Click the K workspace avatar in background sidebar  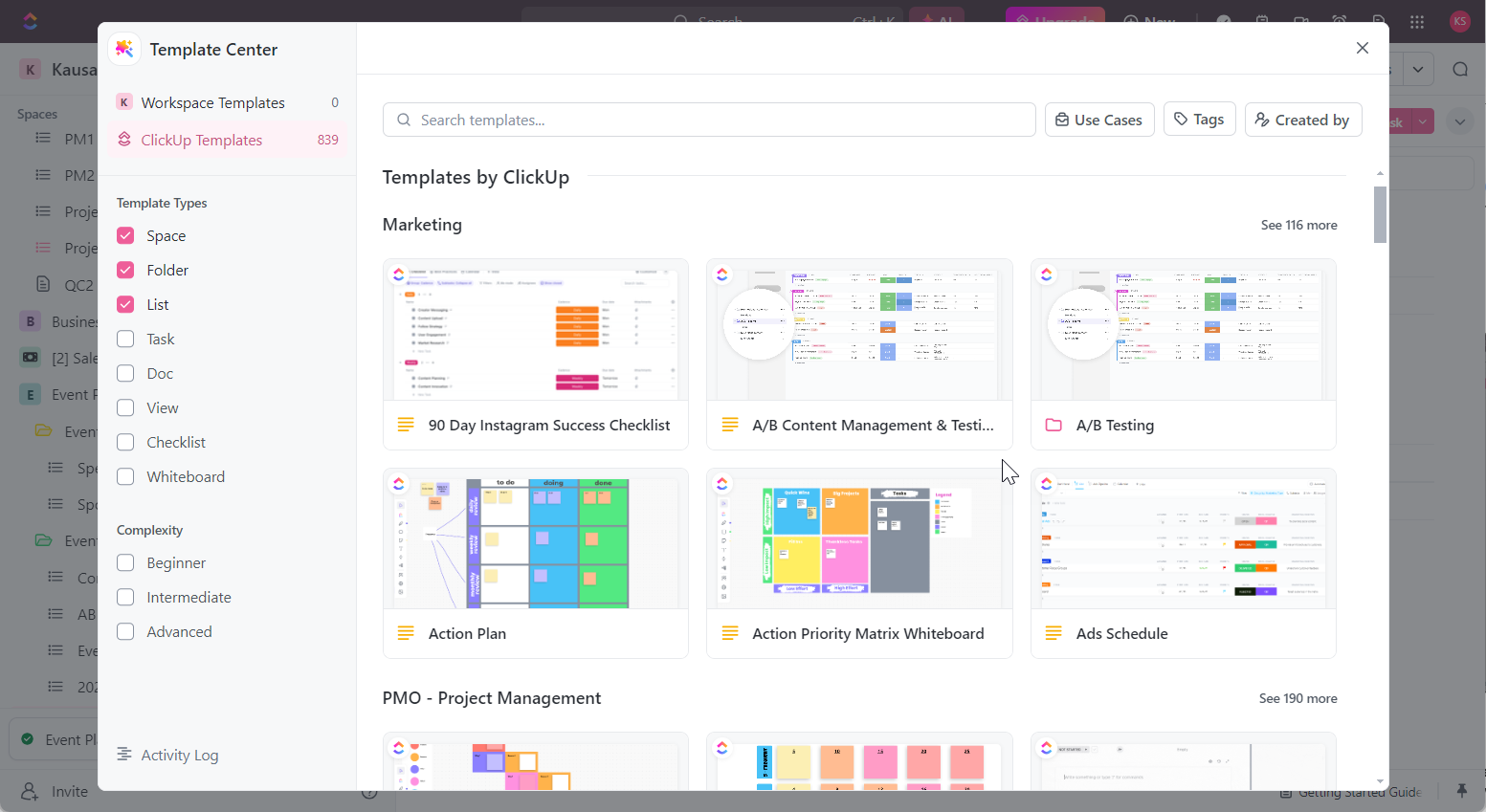click(x=30, y=69)
